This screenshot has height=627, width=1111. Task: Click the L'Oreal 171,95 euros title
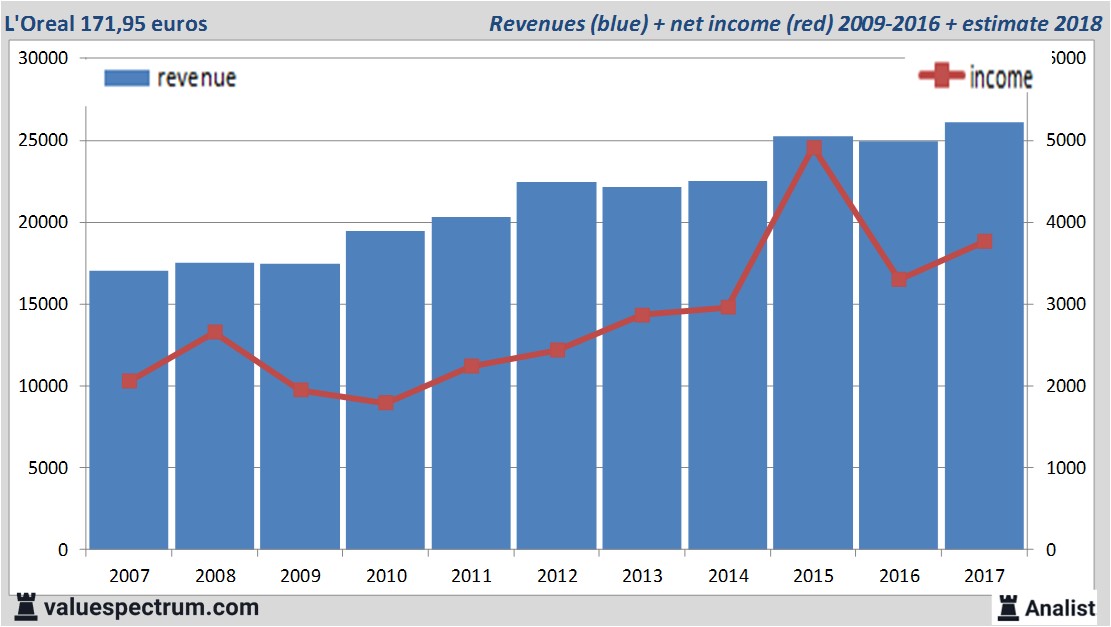(106, 23)
